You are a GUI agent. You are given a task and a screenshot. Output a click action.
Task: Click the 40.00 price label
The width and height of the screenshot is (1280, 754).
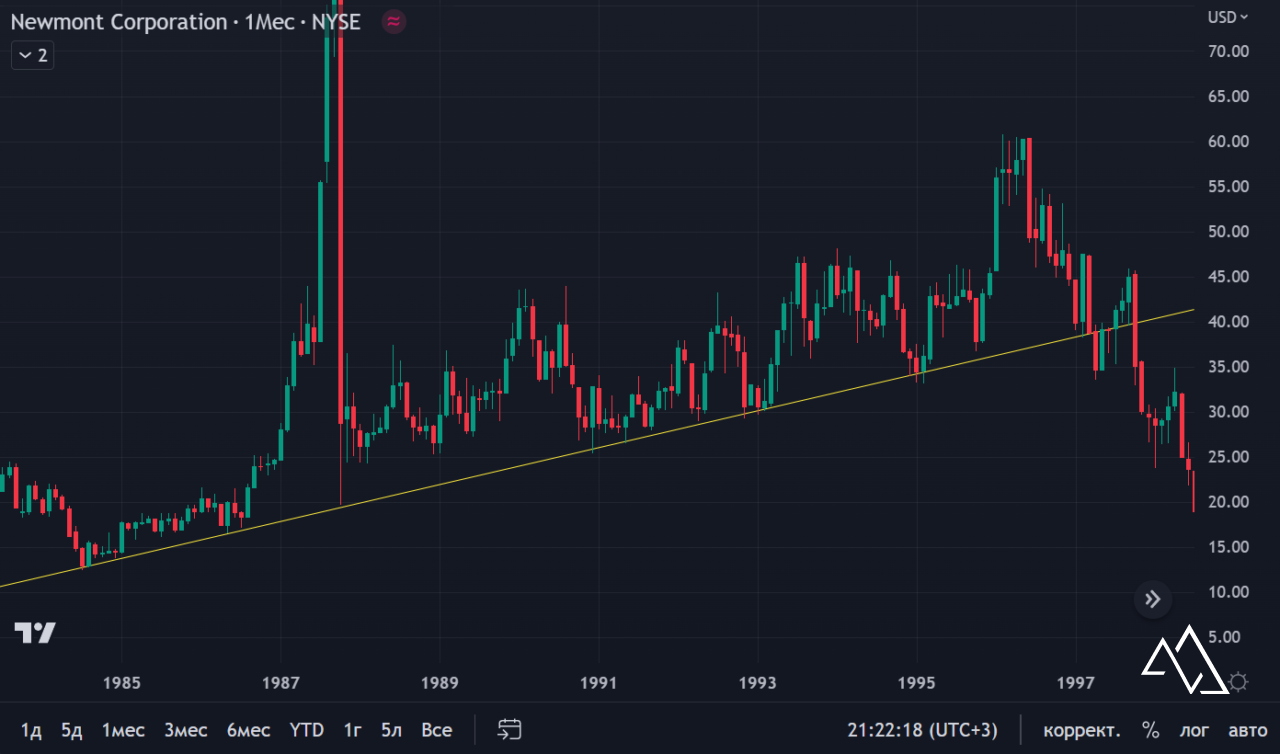tap(1228, 321)
